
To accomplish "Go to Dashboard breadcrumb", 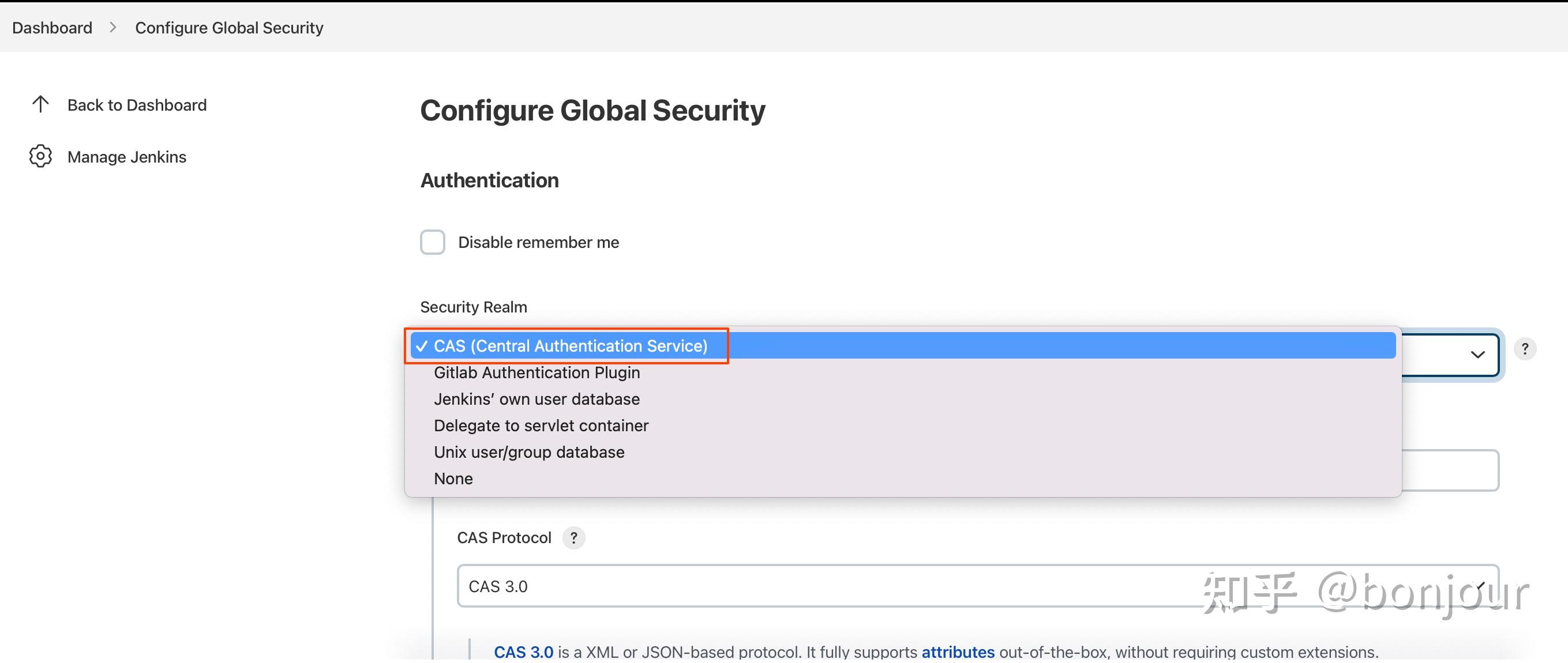I will pos(52,27).
